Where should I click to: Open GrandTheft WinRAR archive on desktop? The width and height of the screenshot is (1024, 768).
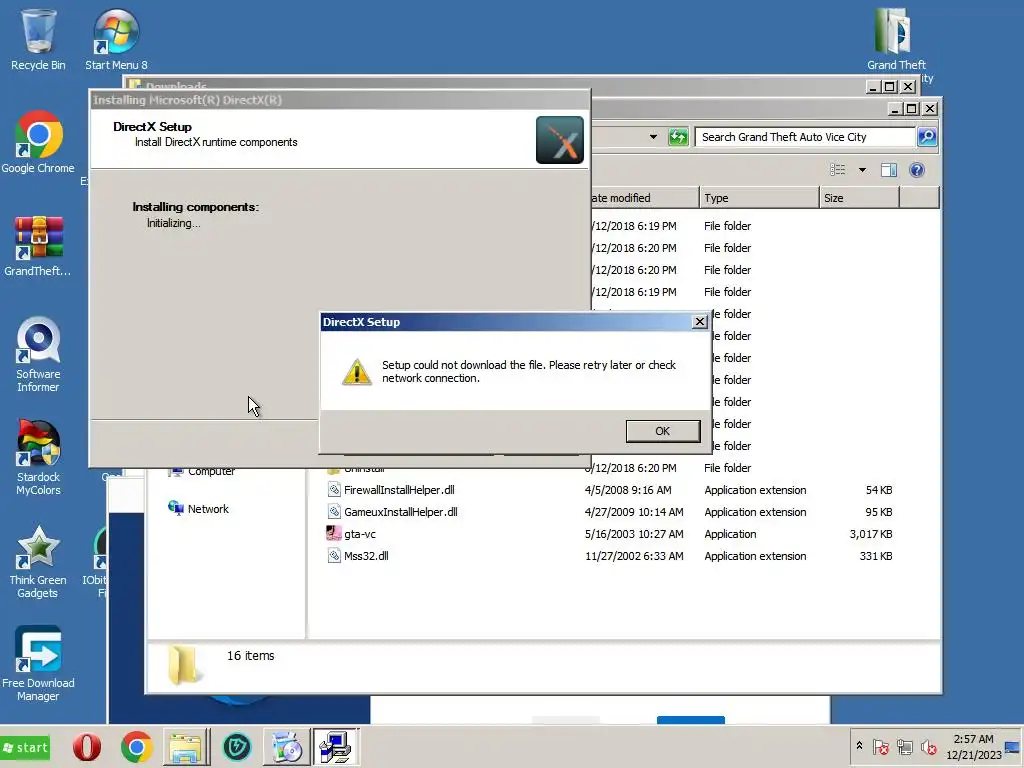(38, 246)
